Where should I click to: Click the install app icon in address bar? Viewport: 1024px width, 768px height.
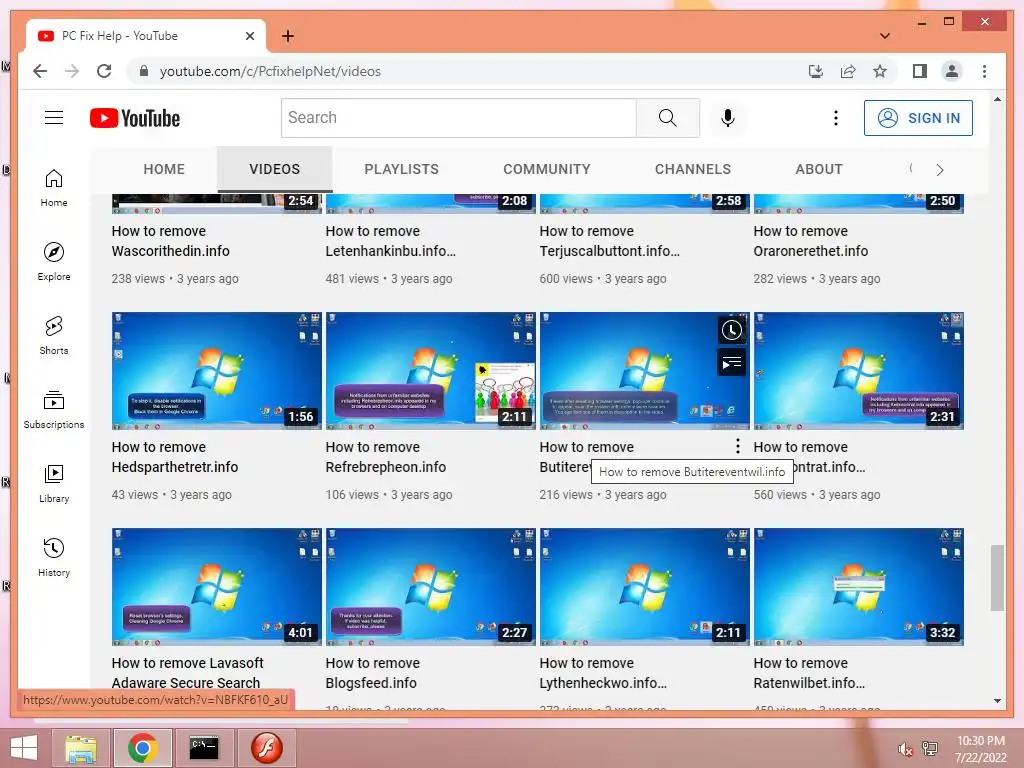click(x=816, y=71)
